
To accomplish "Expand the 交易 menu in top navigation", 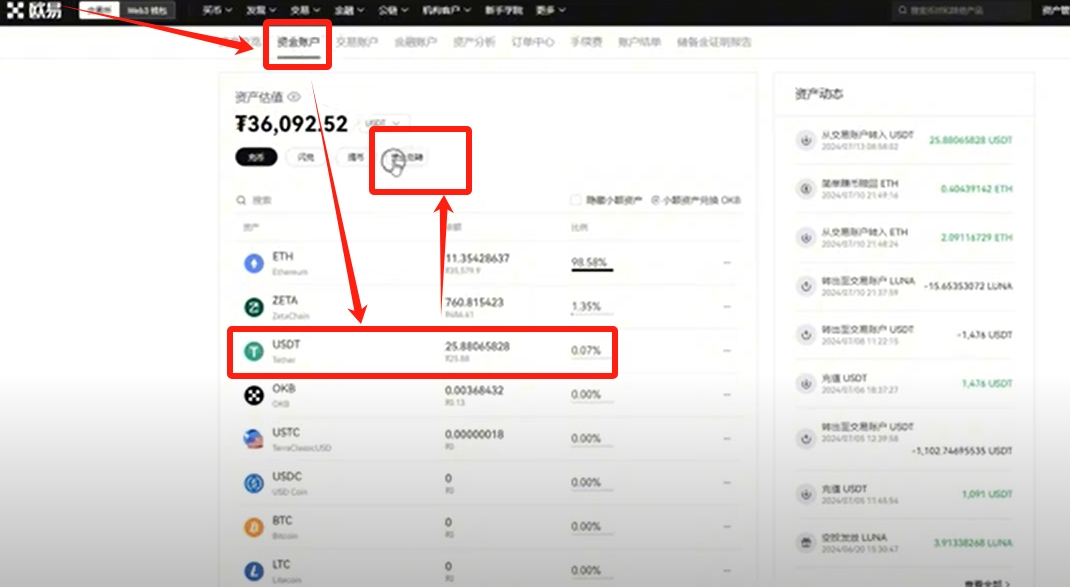I will 303,10.
